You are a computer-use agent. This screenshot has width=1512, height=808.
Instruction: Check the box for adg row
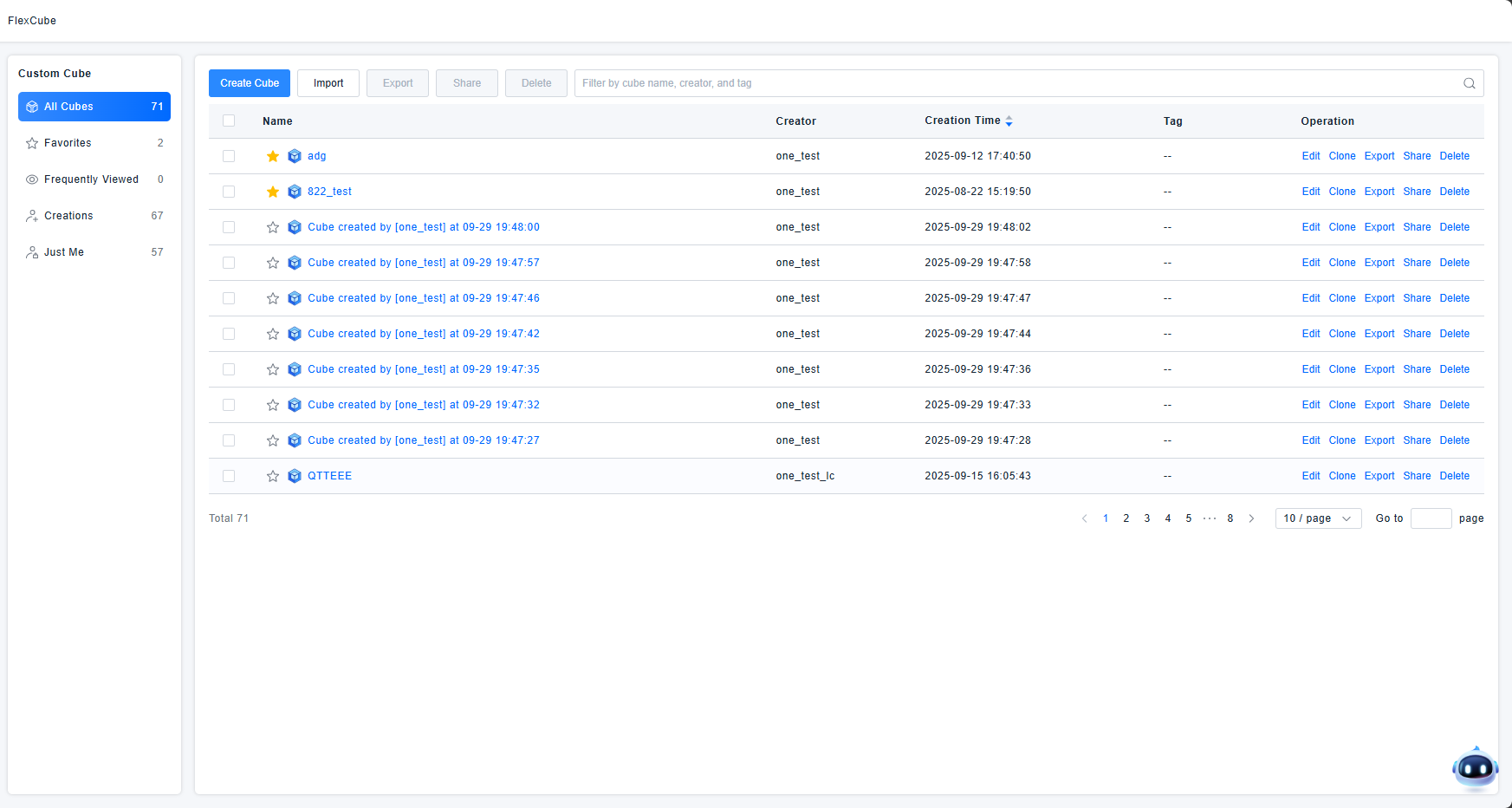(x=229, y=156)
